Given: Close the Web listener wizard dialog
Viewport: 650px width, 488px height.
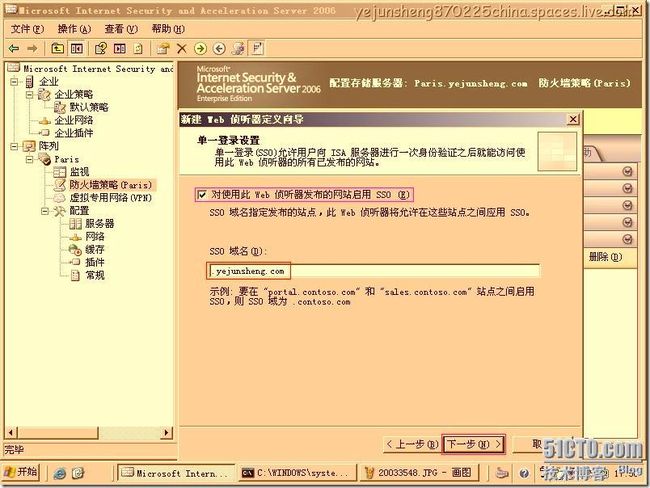Looking at the screenshot, I should (x=572, y=119).
